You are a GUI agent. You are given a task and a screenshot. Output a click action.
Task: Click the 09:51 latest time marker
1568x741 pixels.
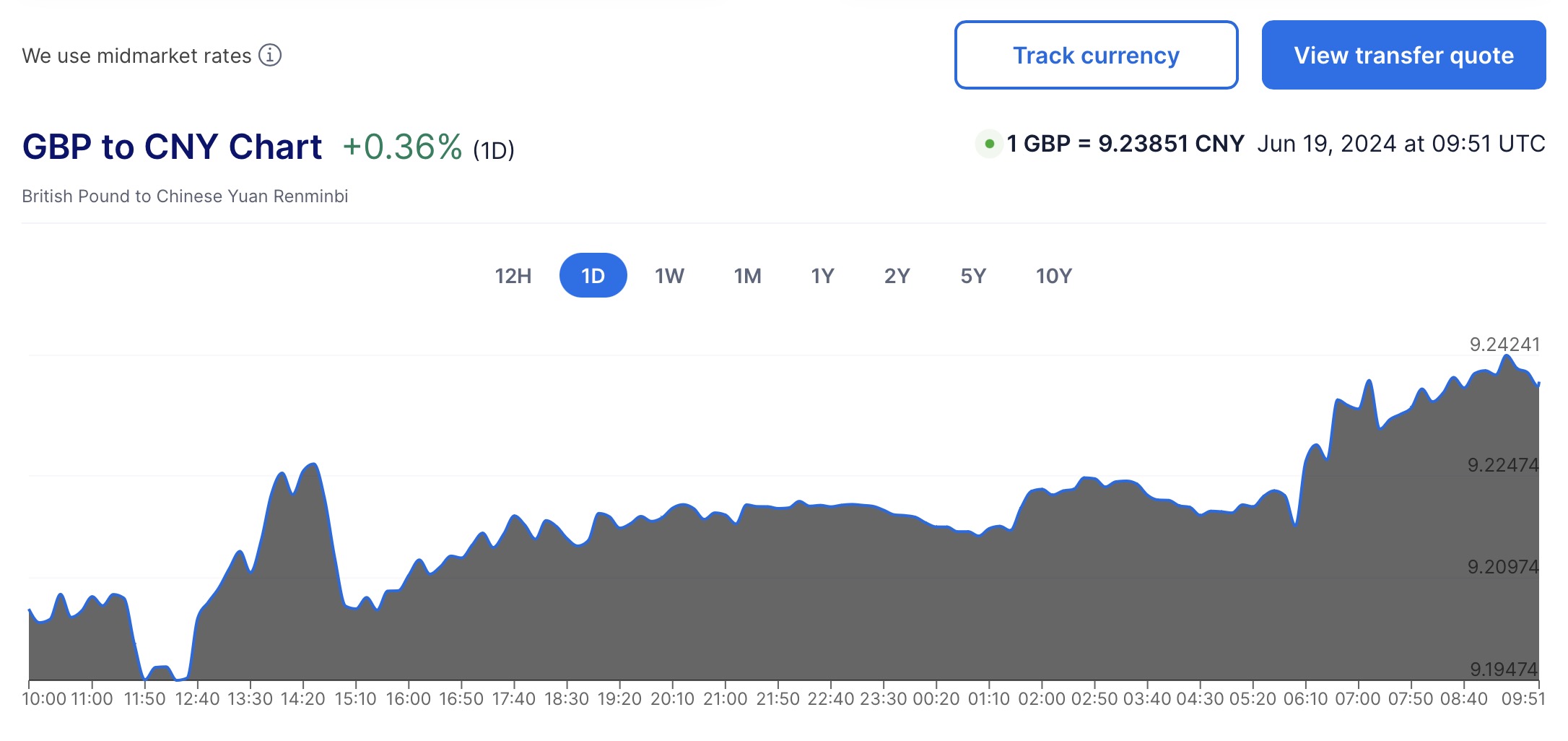tap(1523, 699)
